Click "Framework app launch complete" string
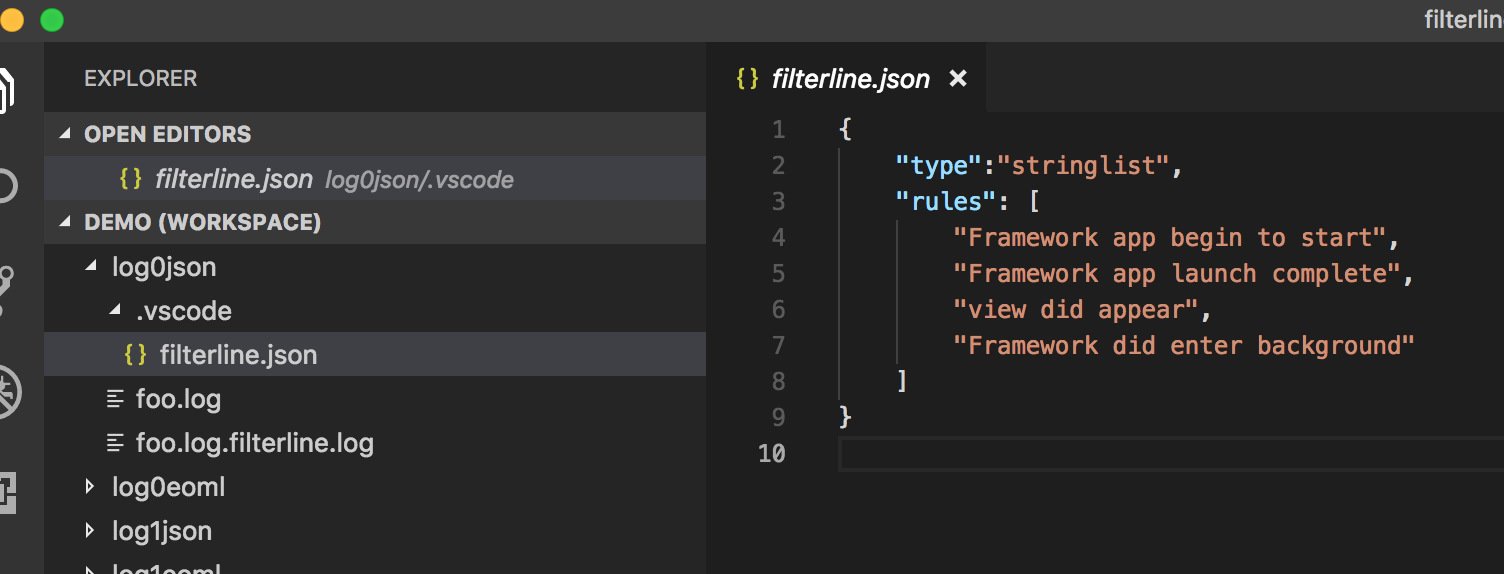This screenshot has width=1504, height=574. tap(1177, 274)
